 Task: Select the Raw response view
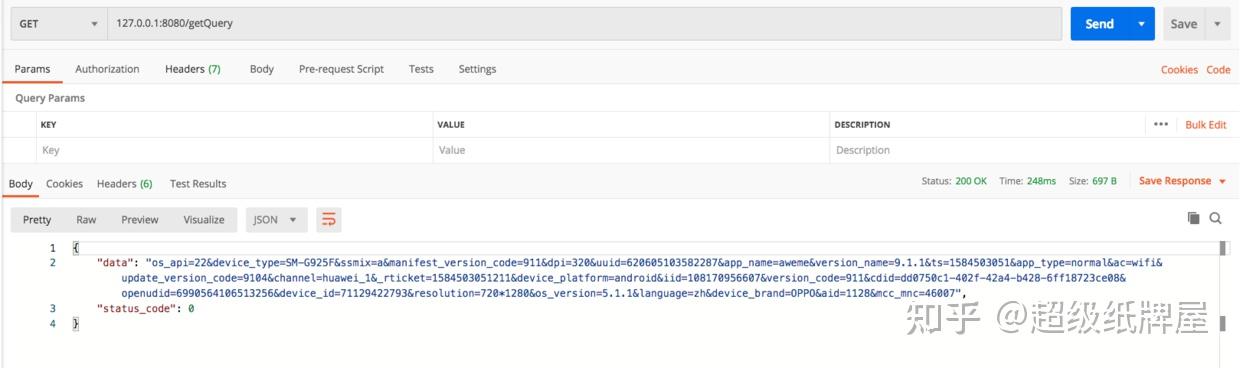(86, 219)
